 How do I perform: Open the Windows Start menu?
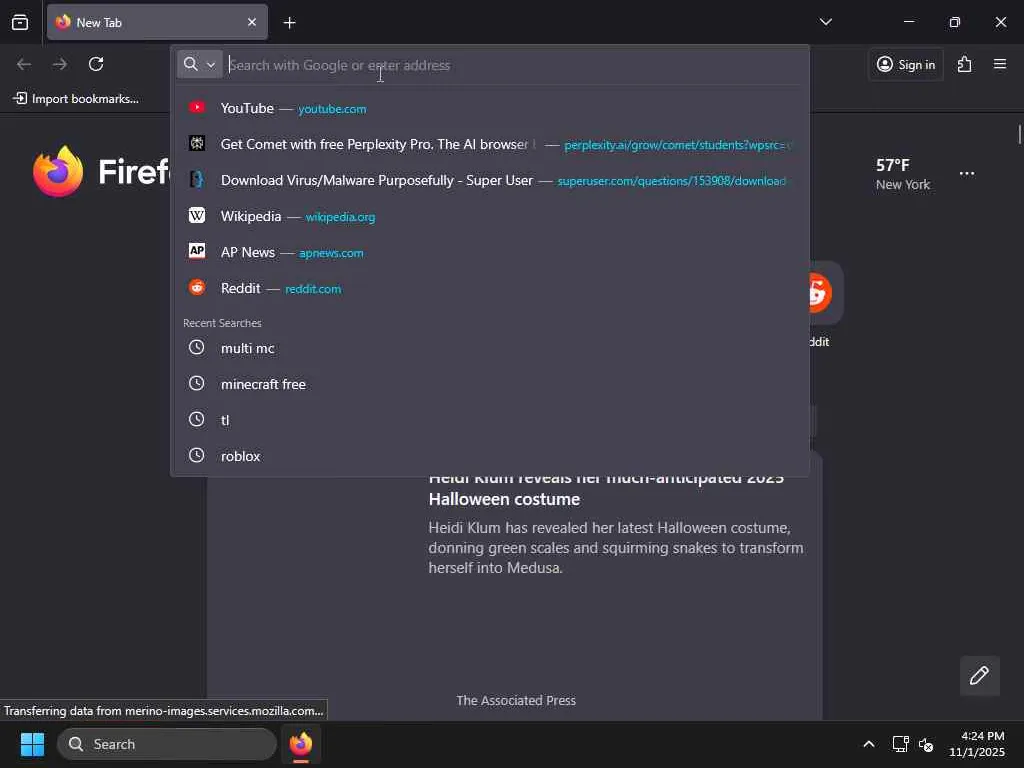[32, 744]
